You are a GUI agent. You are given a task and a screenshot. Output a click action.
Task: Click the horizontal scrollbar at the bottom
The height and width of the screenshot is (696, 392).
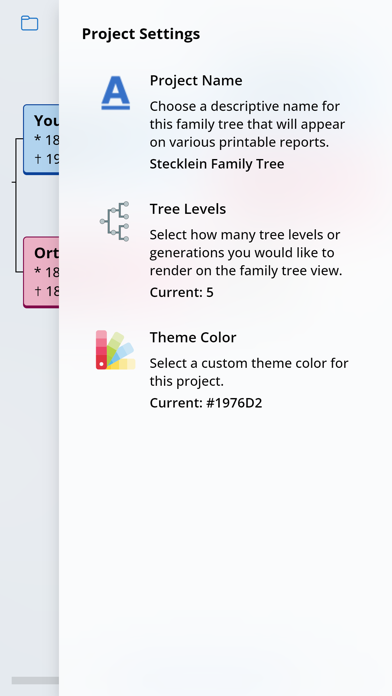click(x=35, y=680)
